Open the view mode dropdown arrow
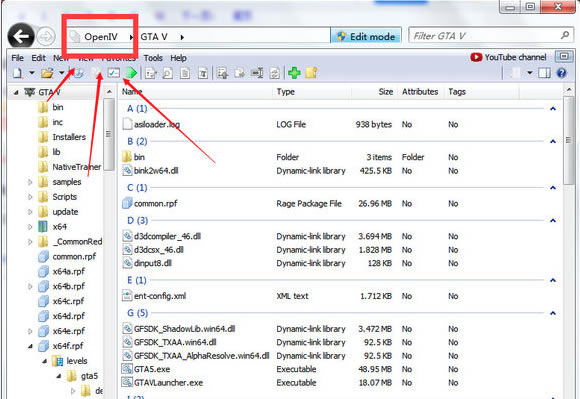The height and width of the screenshot is (399, 580). pos(530,73)
